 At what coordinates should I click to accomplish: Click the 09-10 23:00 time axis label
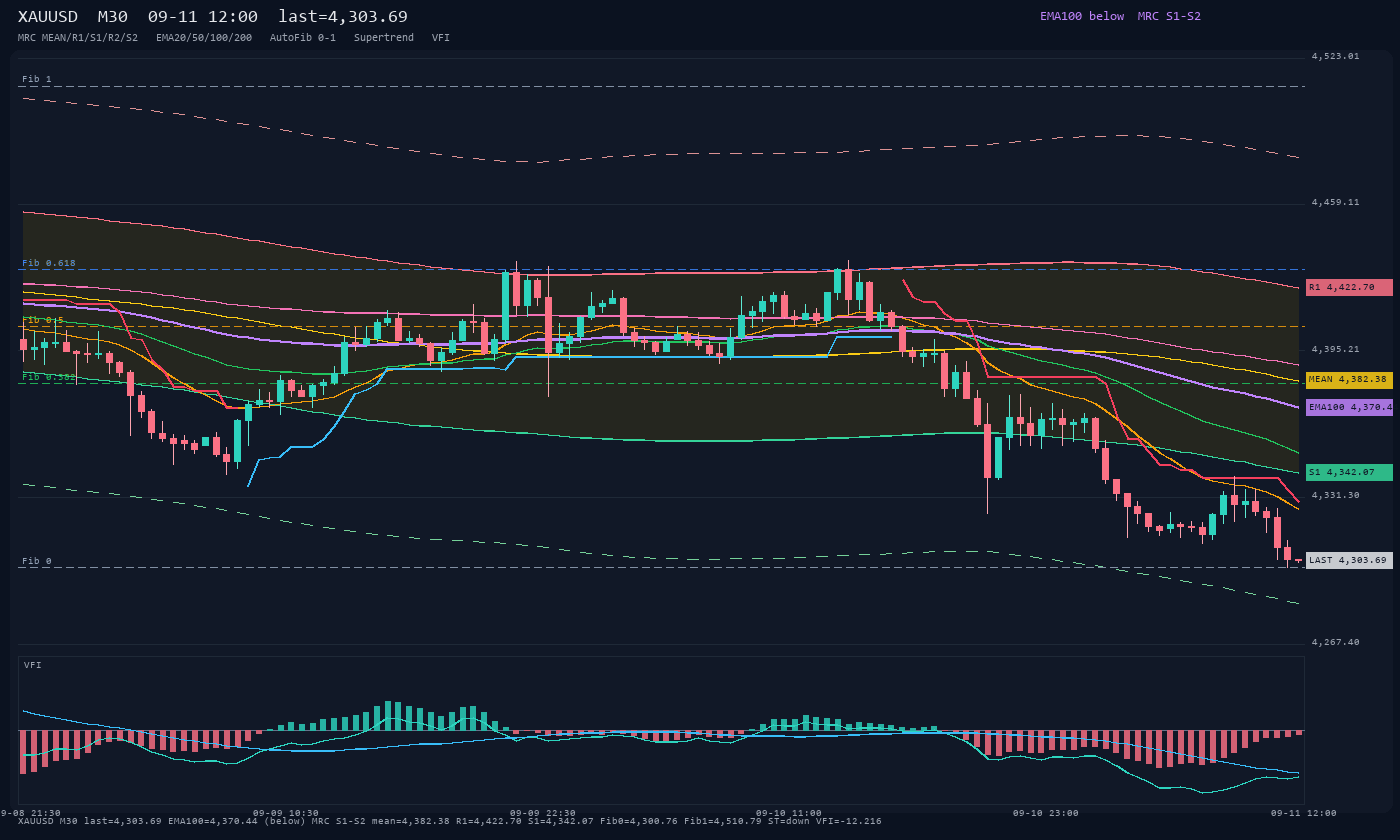(1046, 813)
